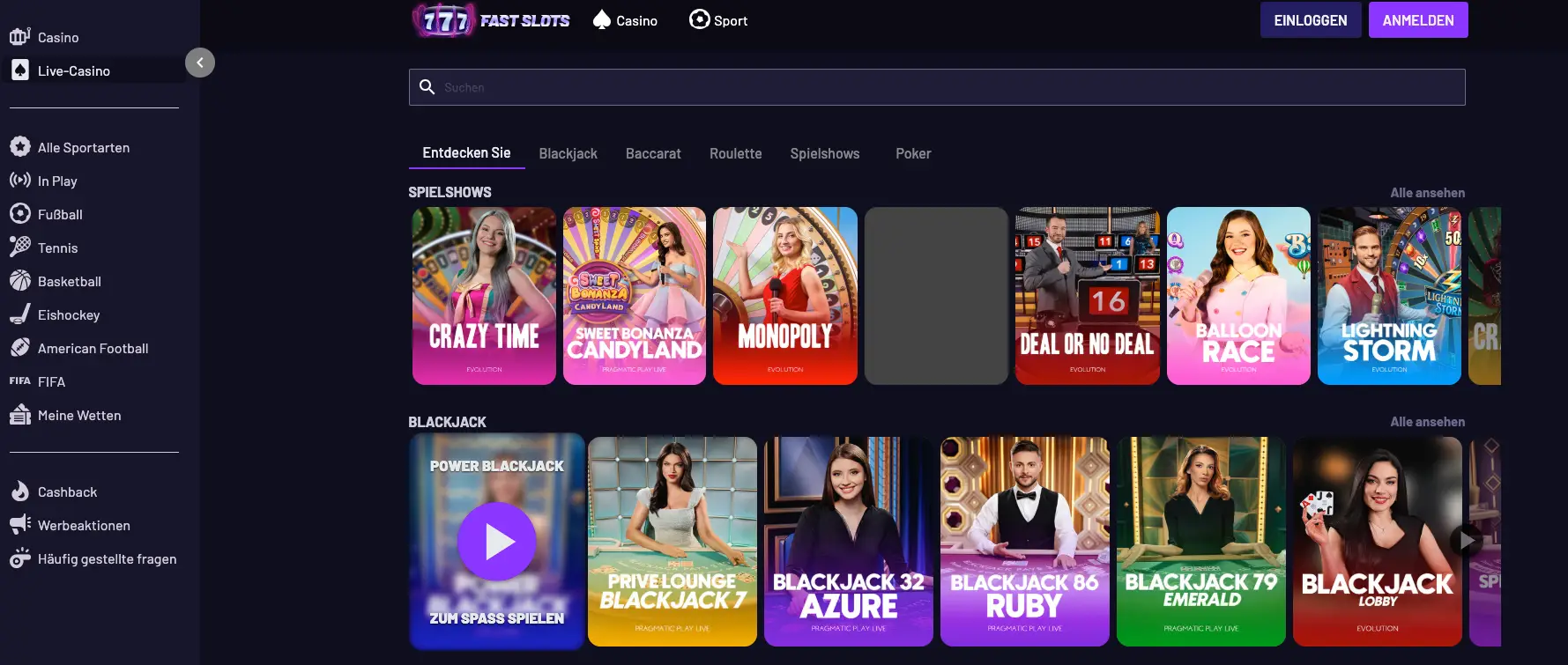This screenshot has height=665, width=1568.
Task: Open the Balloon Race game thumbnail
Action: point(1238,296)
